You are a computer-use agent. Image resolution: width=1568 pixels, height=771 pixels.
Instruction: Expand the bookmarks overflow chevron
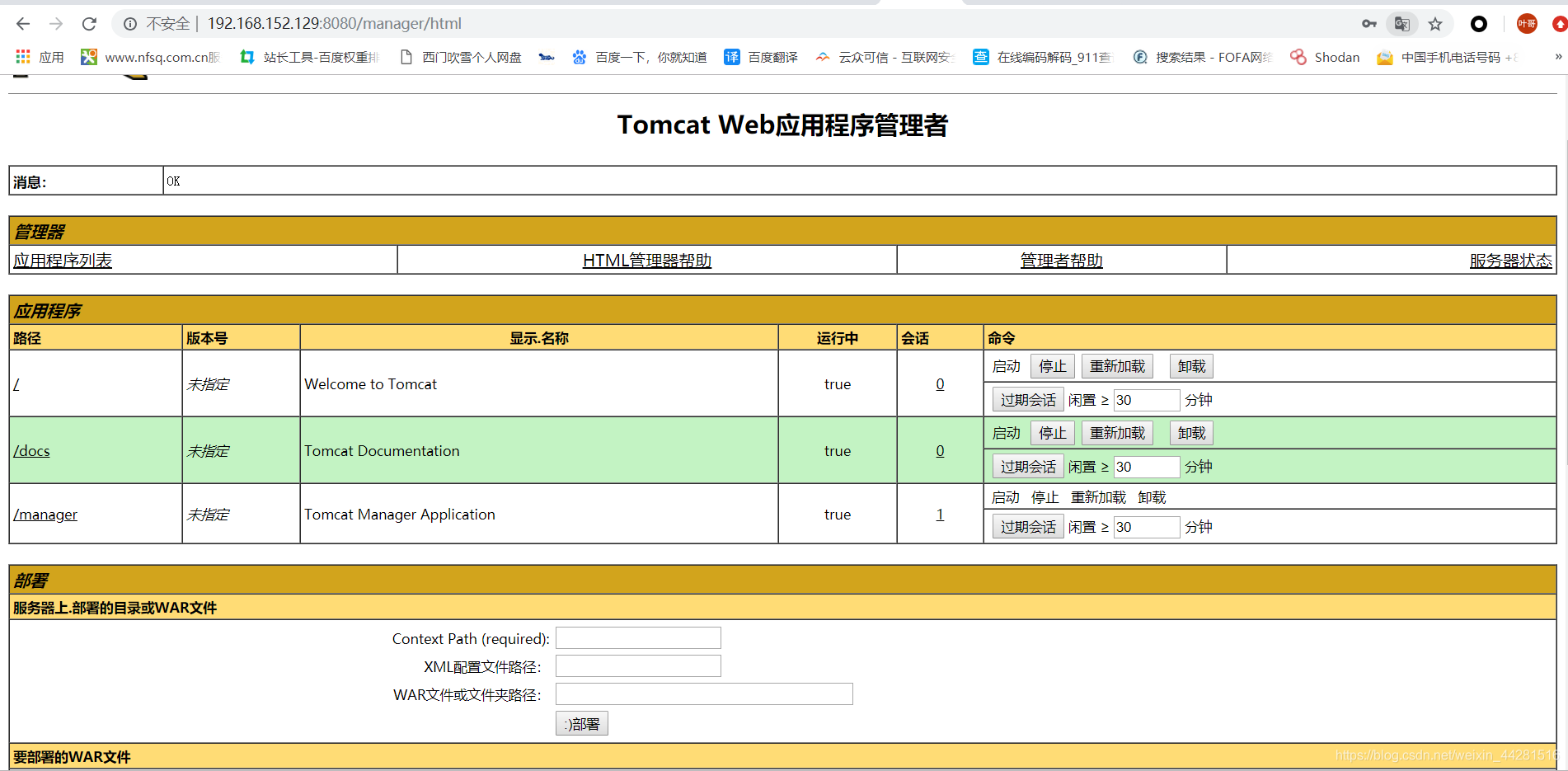(x=1558, y=57)
